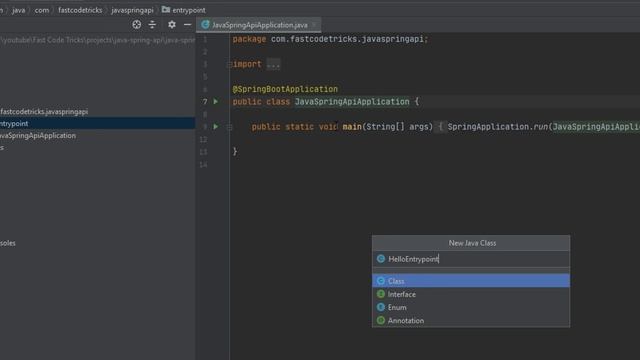Click the main method name in code
The width and height of the screenshot is (640, 360).
click(352, 127)
